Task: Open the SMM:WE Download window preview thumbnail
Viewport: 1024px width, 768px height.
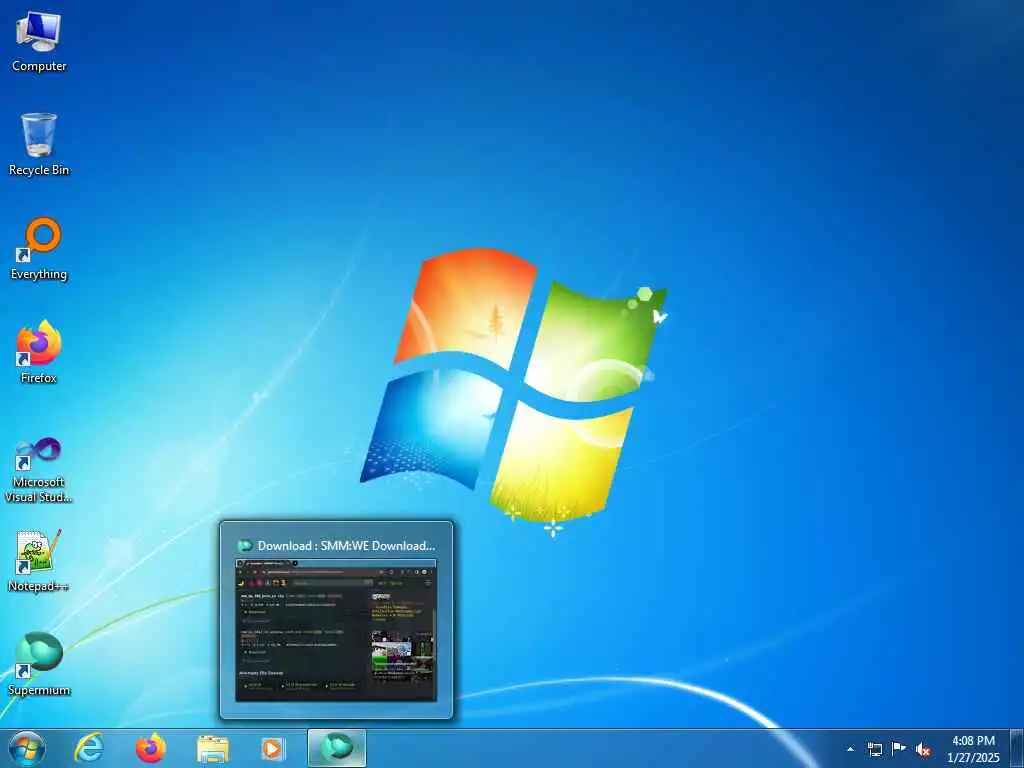Action: click(x=336, y=630)
